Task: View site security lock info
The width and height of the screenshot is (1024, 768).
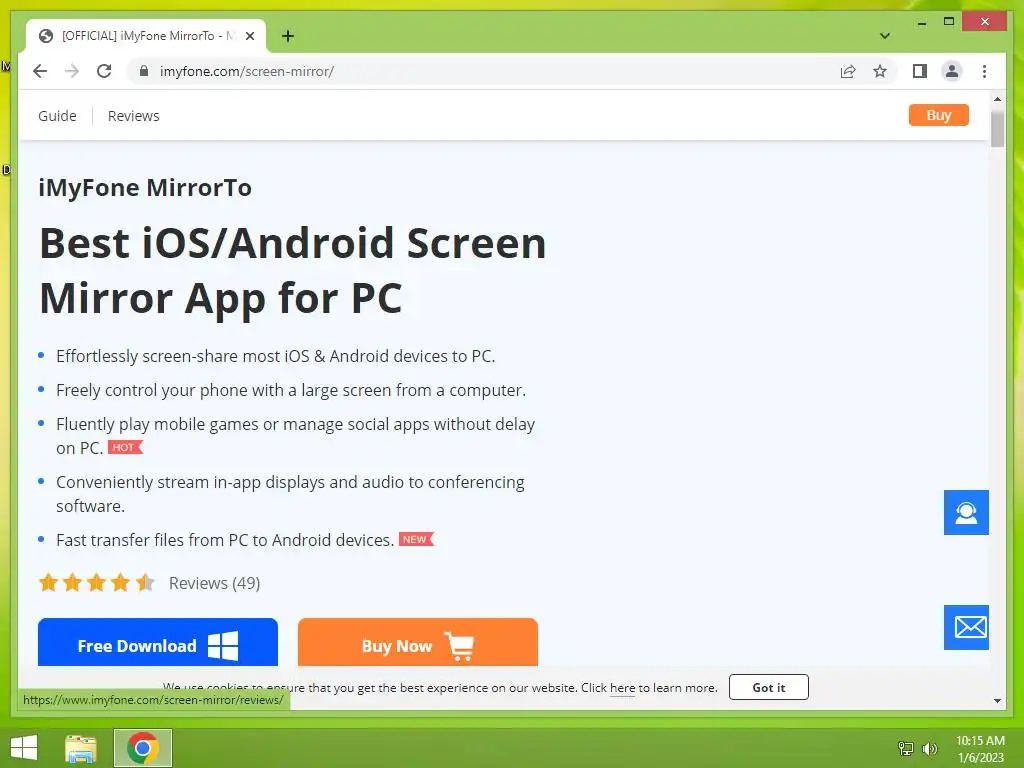Action: click(x=144, y=71)
